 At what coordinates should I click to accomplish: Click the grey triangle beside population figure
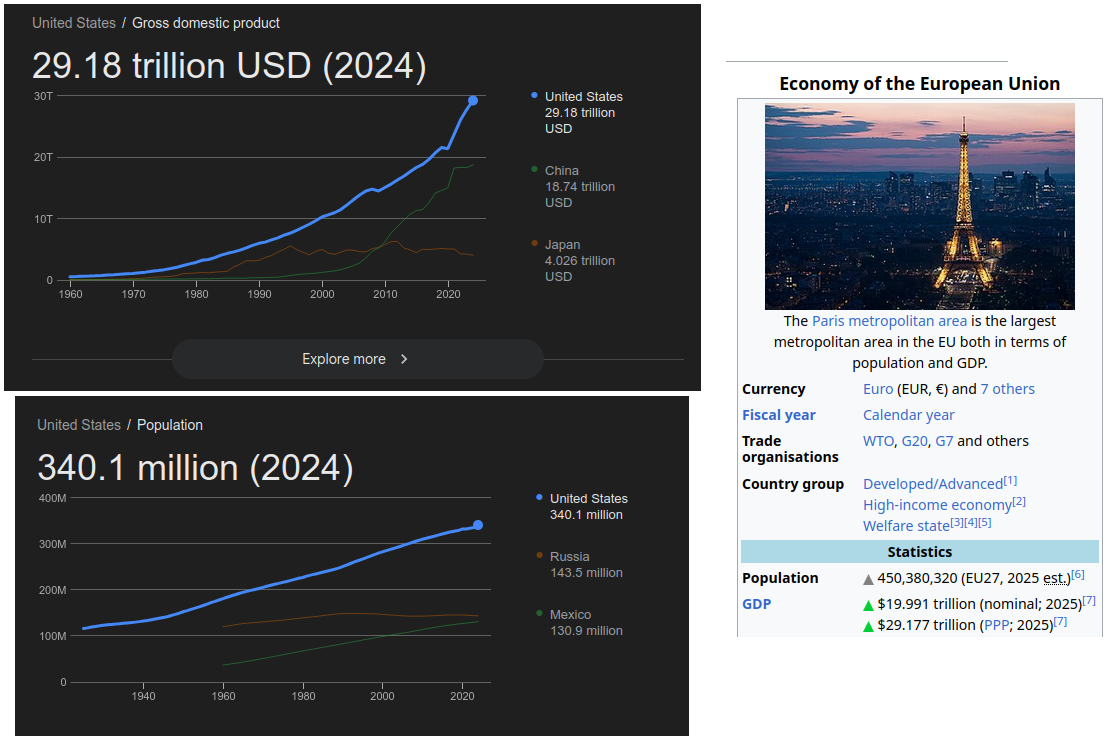[x=869, y=580]
